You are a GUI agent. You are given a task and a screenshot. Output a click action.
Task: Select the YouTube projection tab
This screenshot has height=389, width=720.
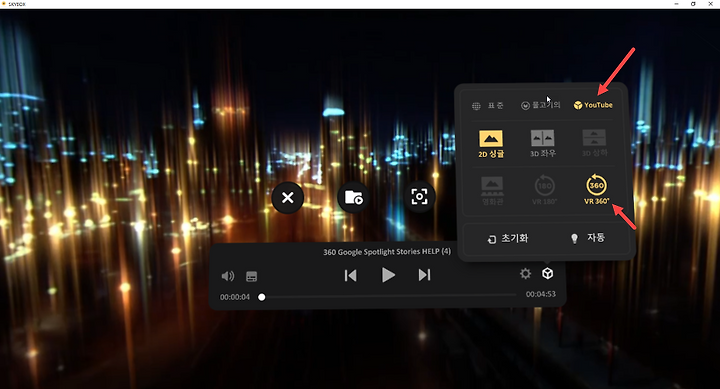[593, 105]
